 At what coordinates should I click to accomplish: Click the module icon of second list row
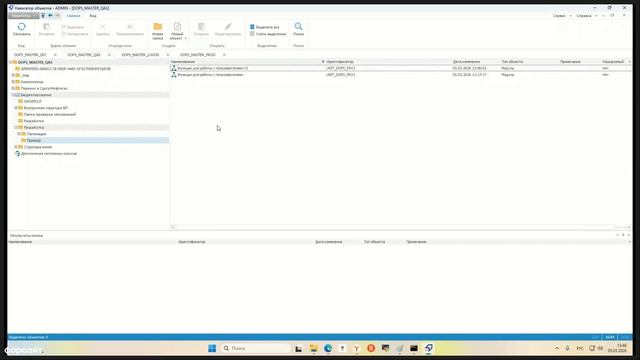point(174,75)
